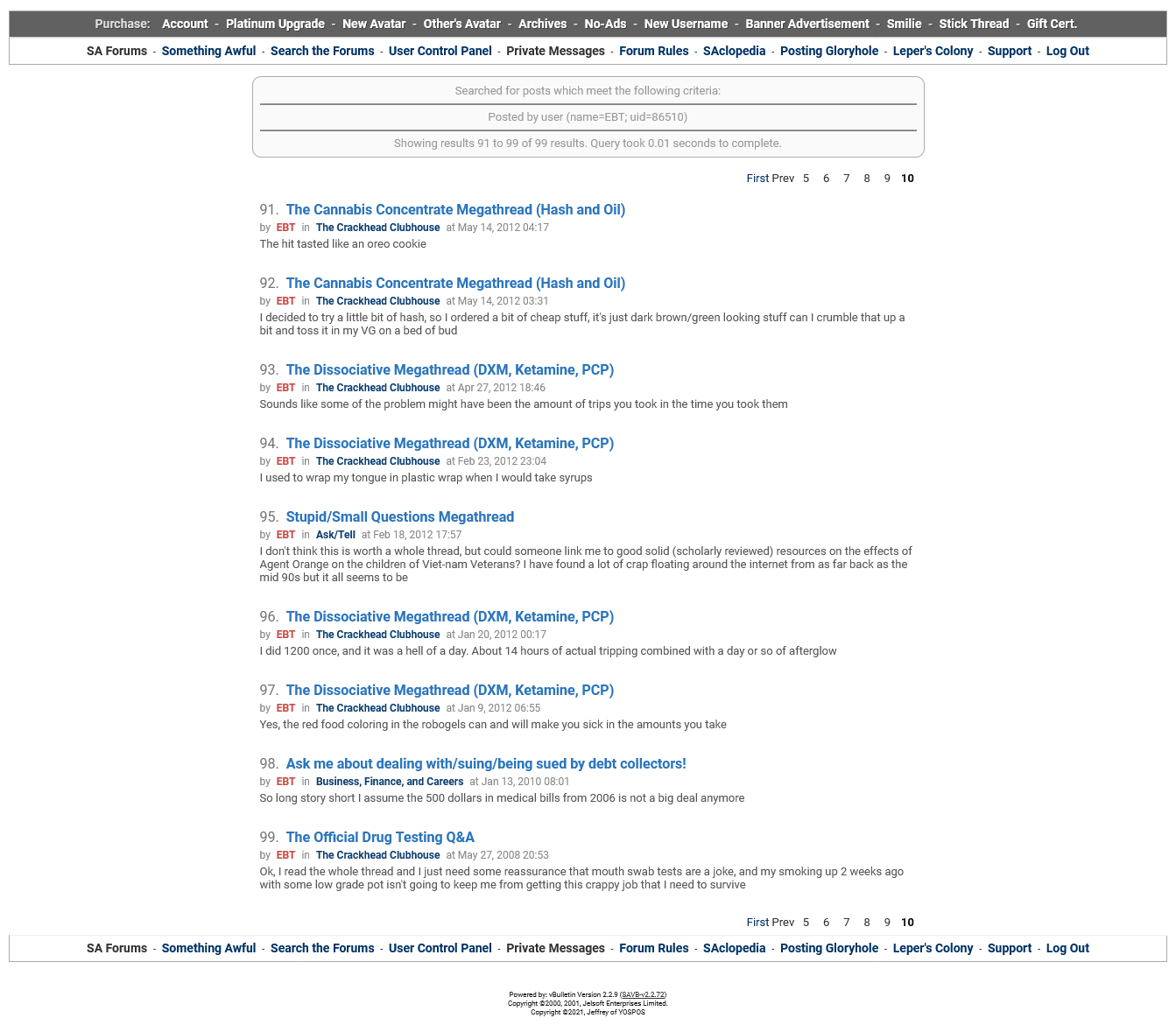Select Stick Thread in the purchase bar
The width and height of the screenshot is (1176, 1025).
click(974, 24)
